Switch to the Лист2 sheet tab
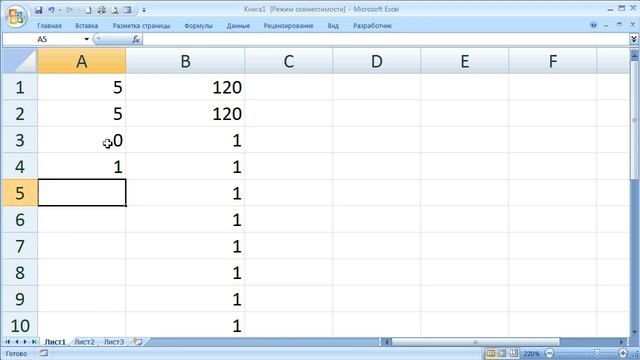 click(84, 342)
